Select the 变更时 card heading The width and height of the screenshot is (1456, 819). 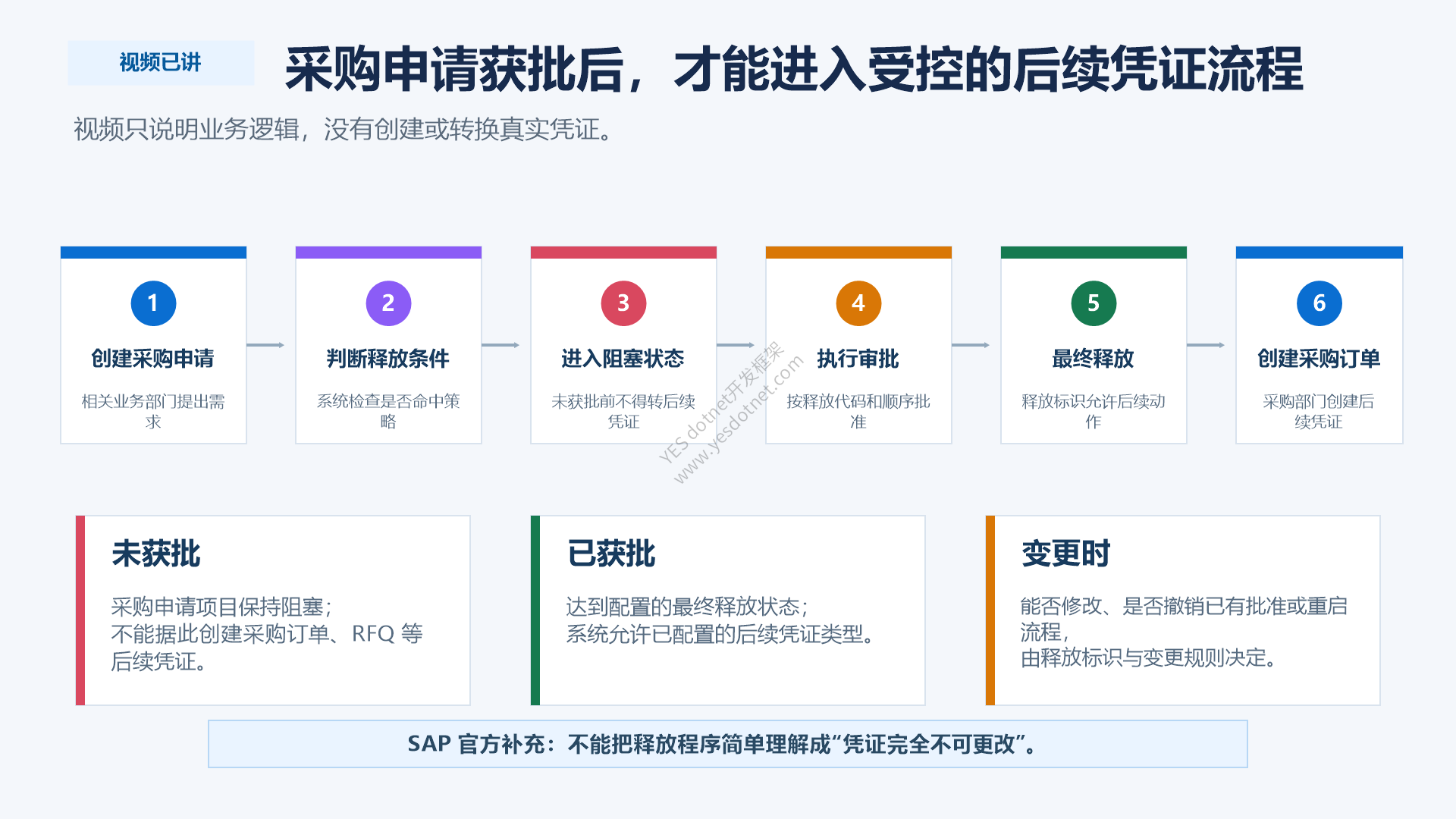[x=1066, y=554]
